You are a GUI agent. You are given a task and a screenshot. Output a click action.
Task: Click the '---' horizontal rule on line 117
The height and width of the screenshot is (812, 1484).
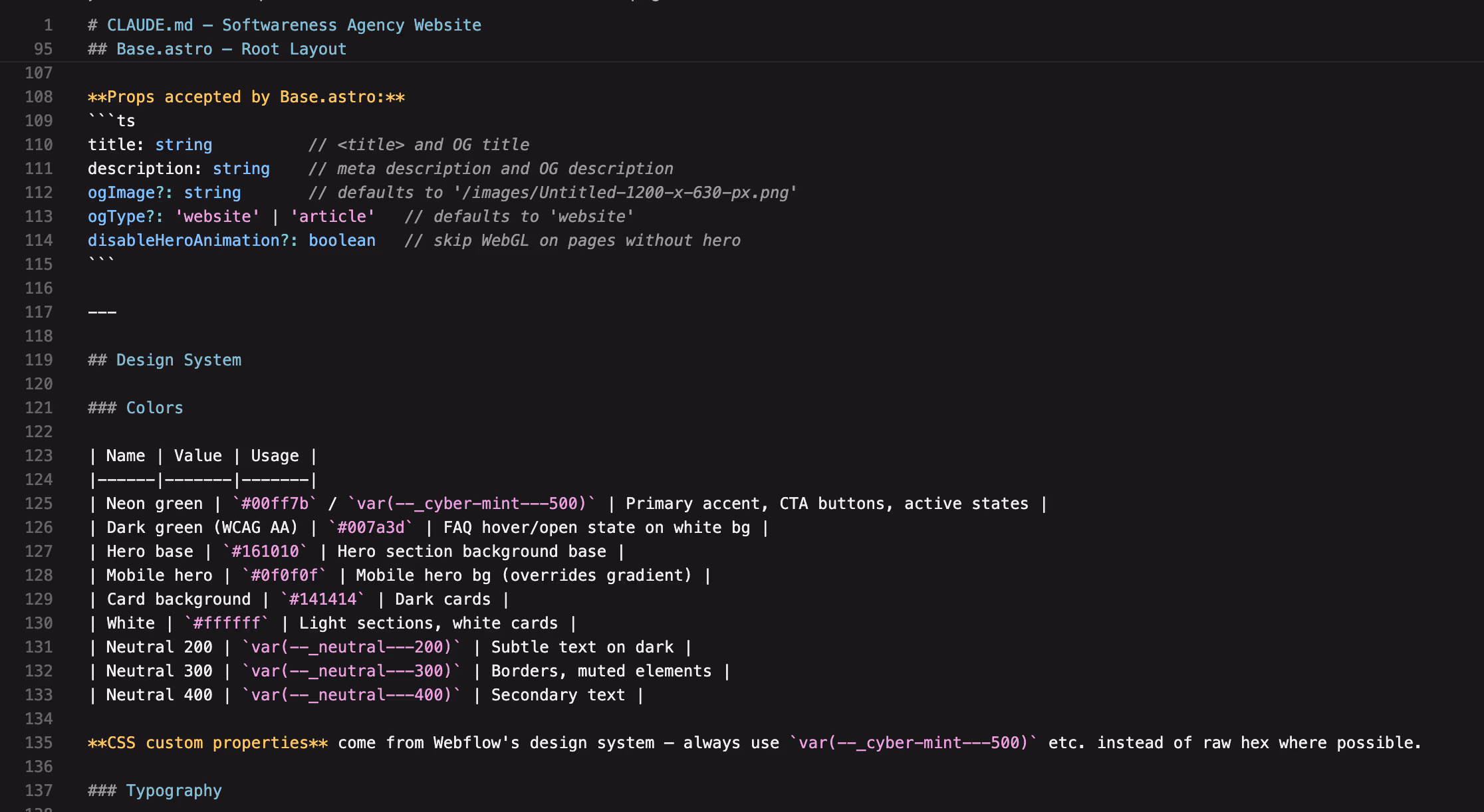tap(102, 312)
